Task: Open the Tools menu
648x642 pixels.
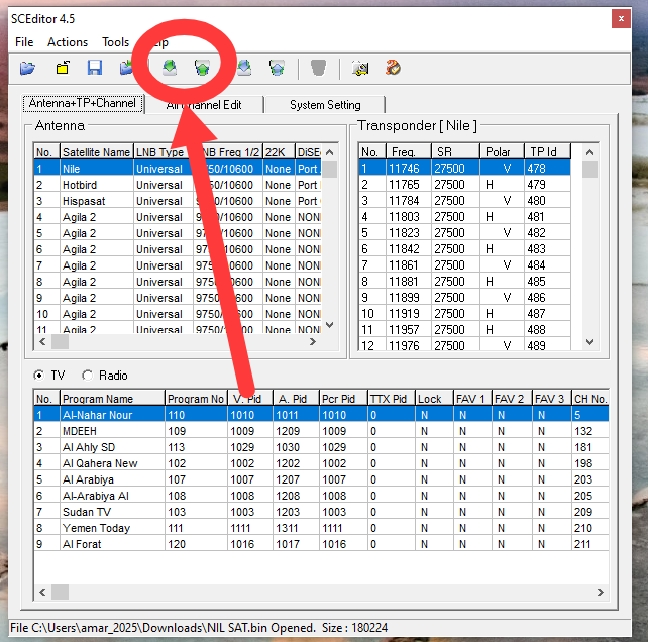Action: click(115, 42)
